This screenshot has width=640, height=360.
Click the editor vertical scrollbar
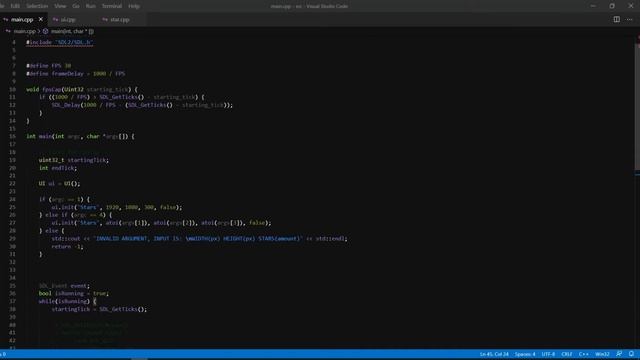637,106
